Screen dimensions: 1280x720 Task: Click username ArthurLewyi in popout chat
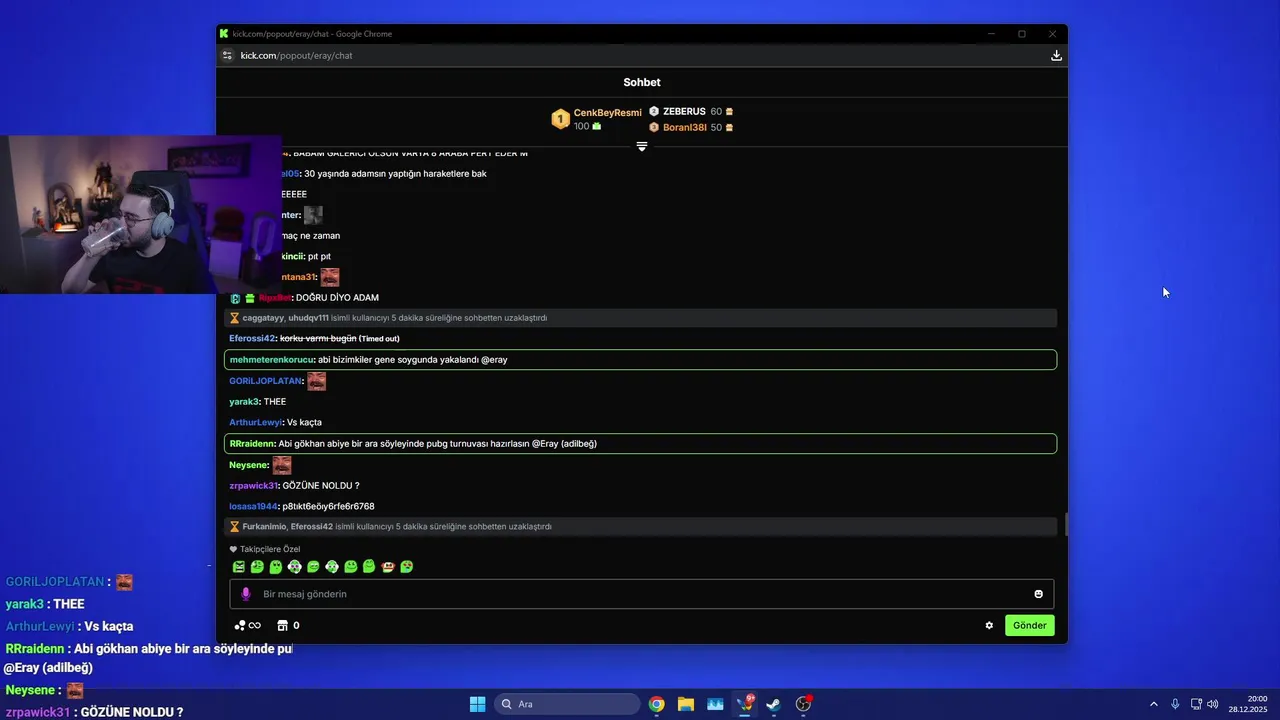[255, 423]
